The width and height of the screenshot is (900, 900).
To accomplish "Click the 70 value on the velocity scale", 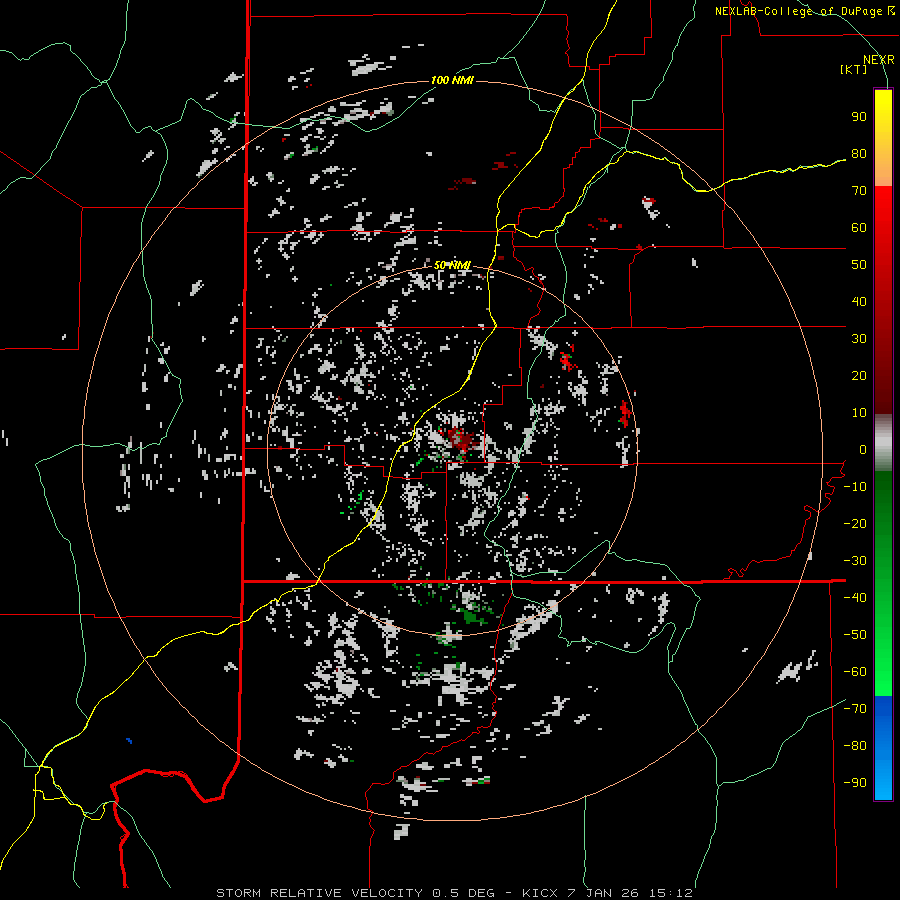I will [x=859, y=191].
